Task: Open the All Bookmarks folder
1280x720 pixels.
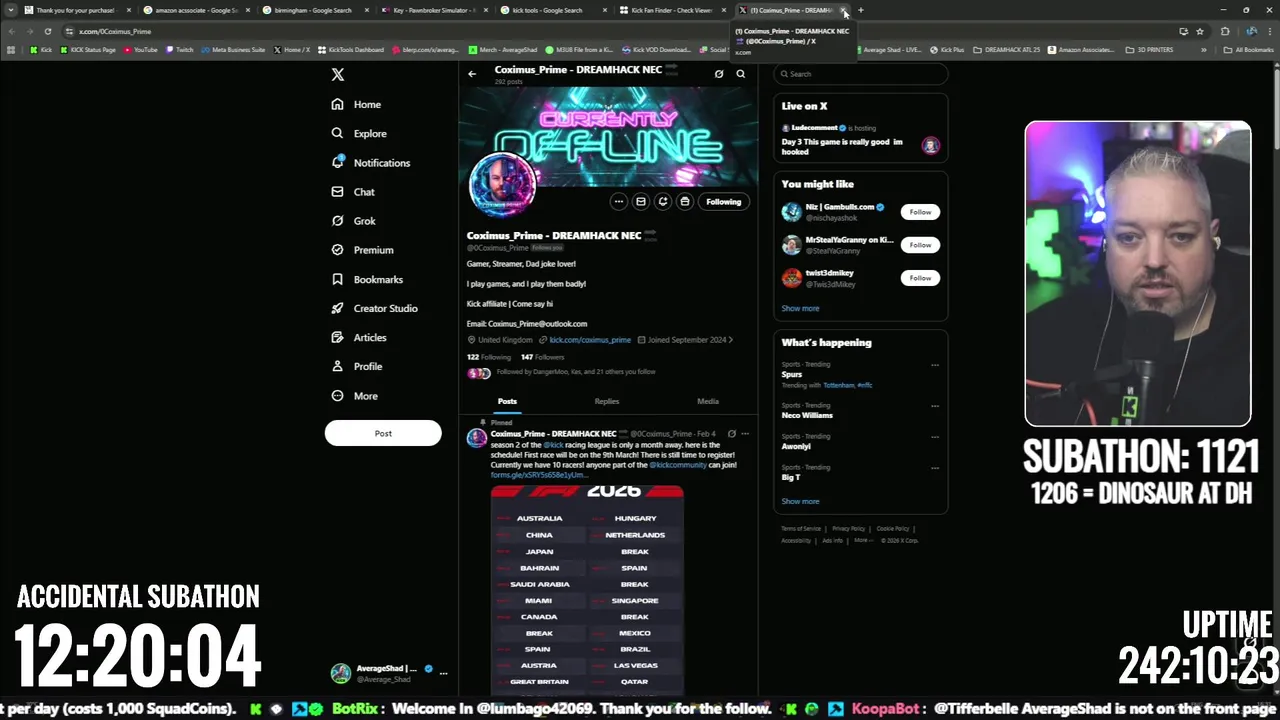Action: pyautogui.click(x=1248, y=50)
